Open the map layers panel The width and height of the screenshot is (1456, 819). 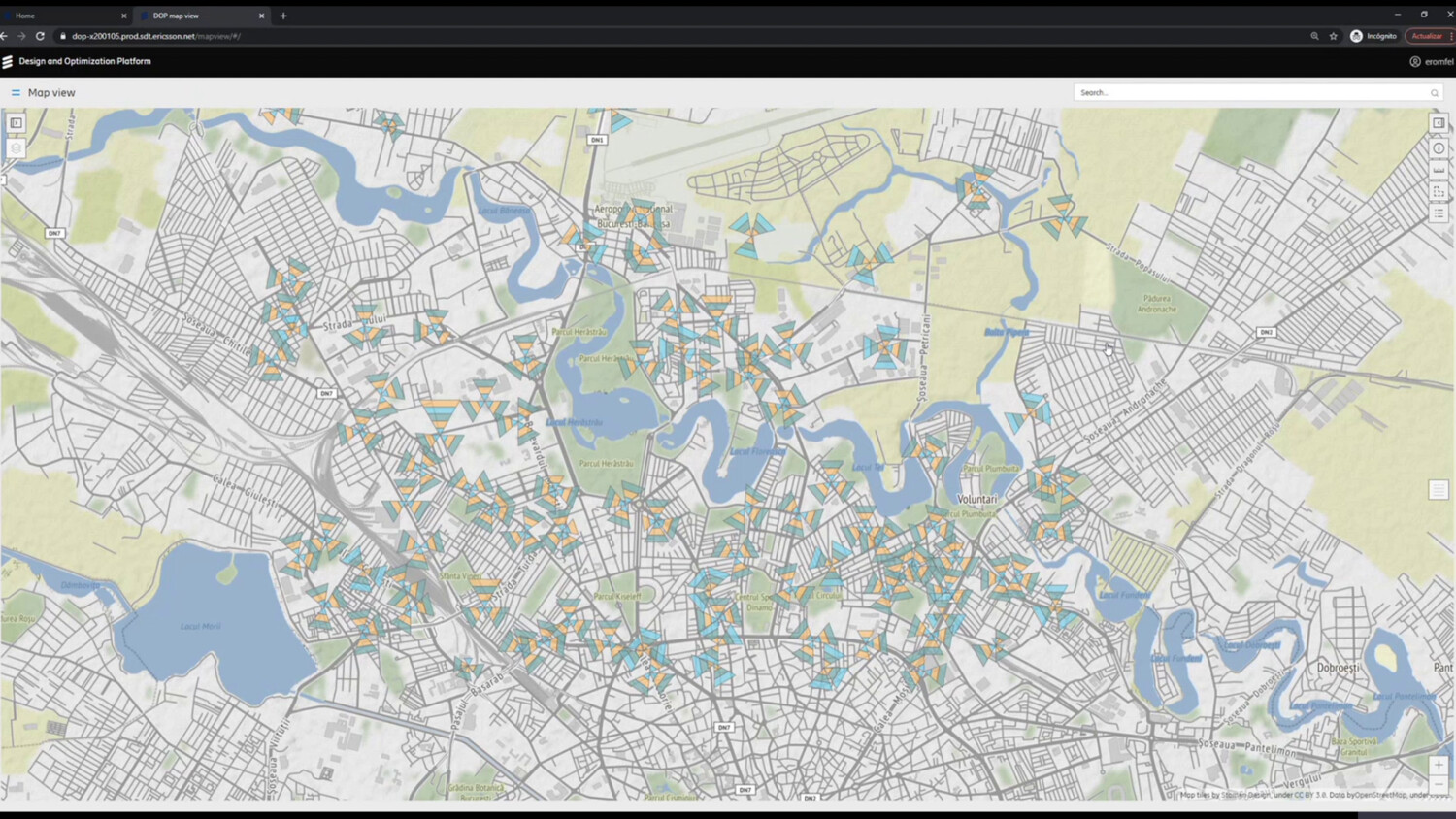[16, 148]
